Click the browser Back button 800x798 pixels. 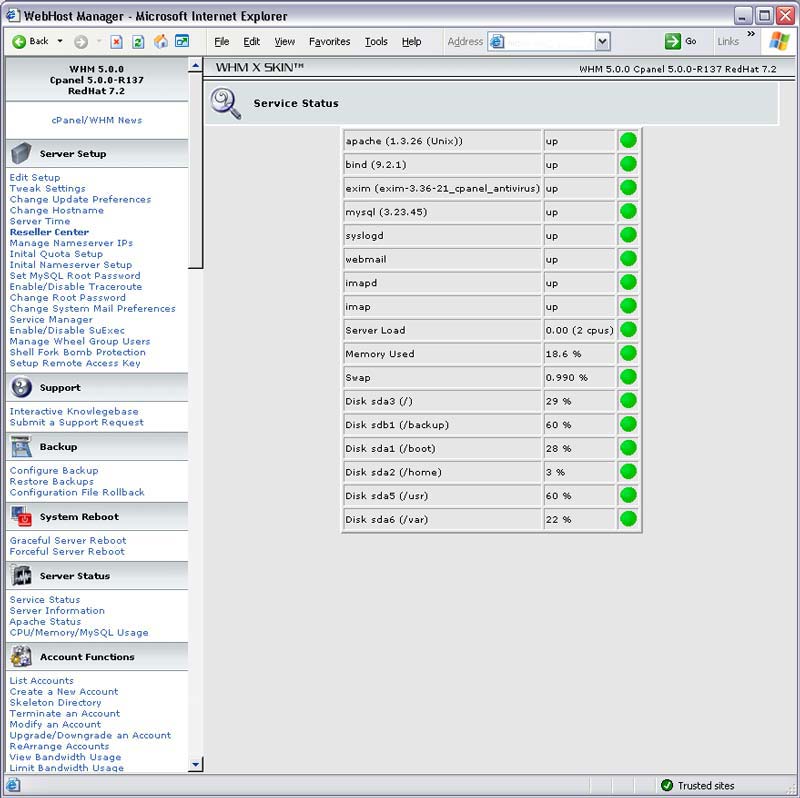pyautogui.click(x=30, y=41)
